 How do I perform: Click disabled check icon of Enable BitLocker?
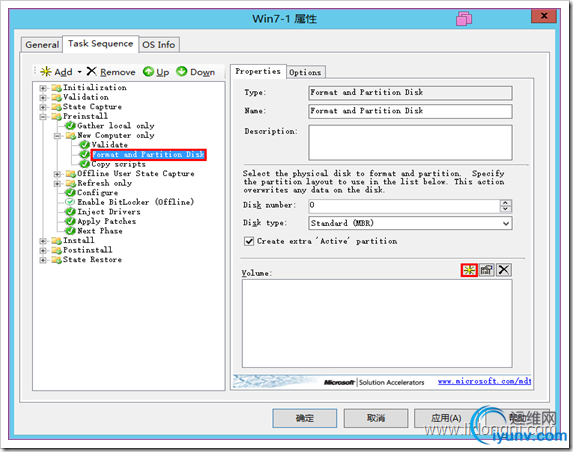tap(70, 202)
